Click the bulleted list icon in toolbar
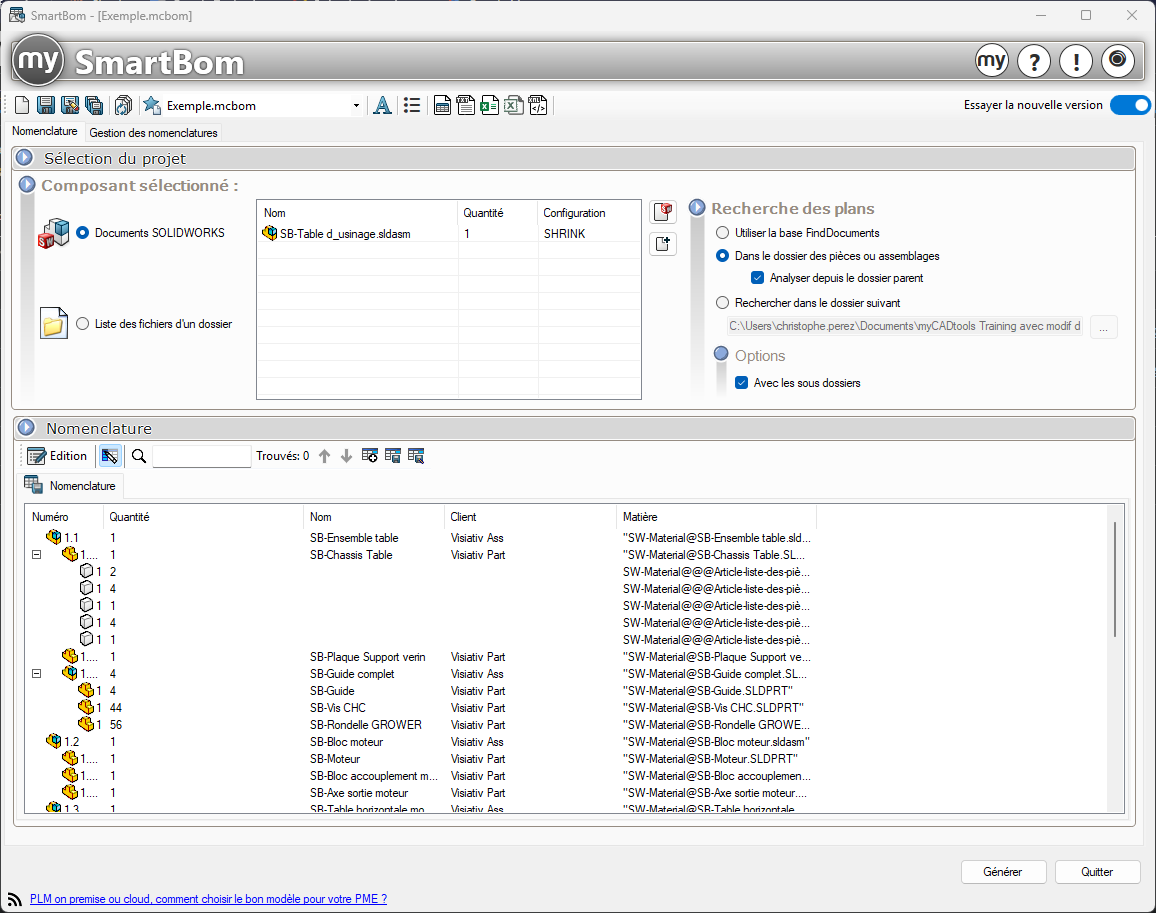 tap(412, 105)
